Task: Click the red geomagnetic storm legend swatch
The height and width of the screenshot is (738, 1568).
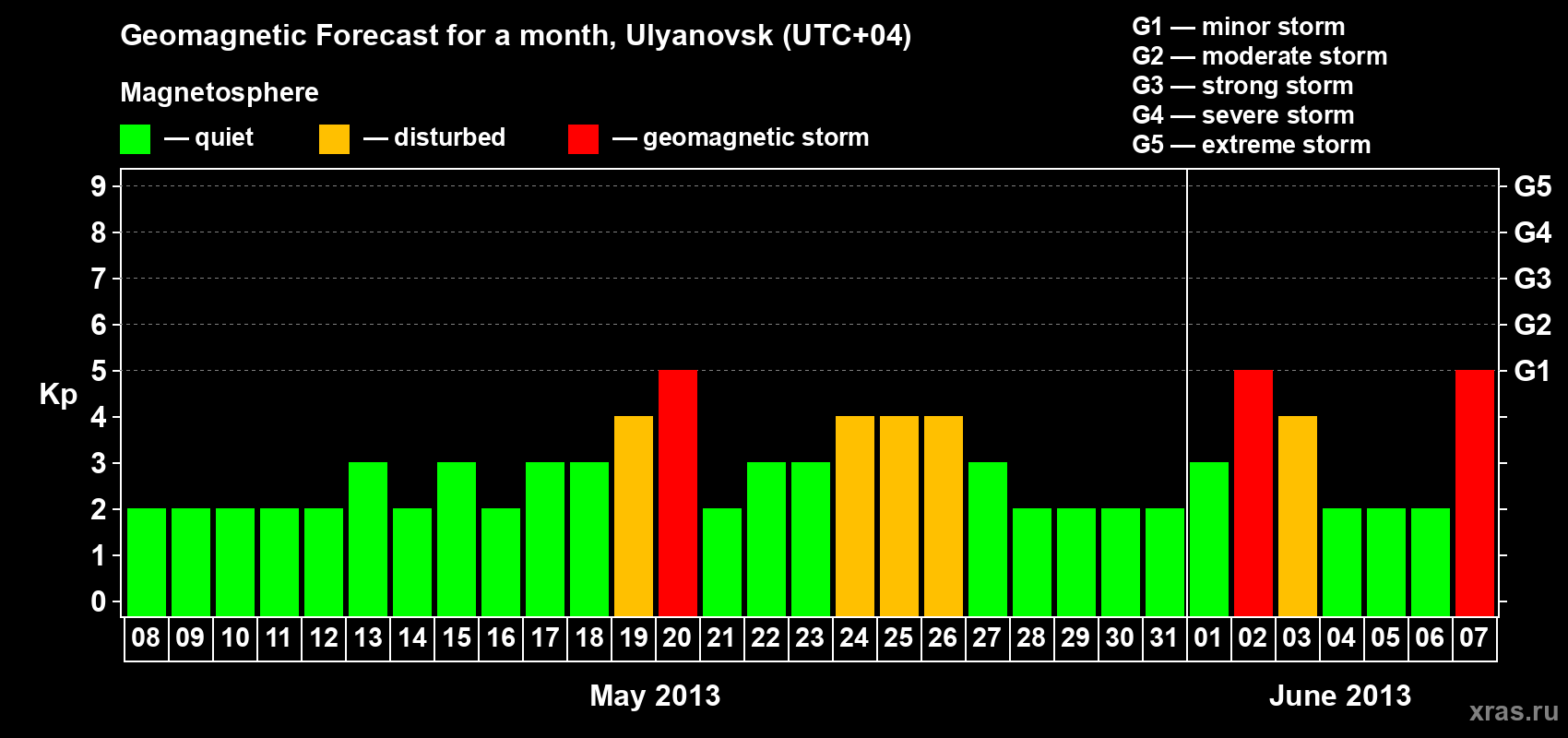Action: coord(584,139)
